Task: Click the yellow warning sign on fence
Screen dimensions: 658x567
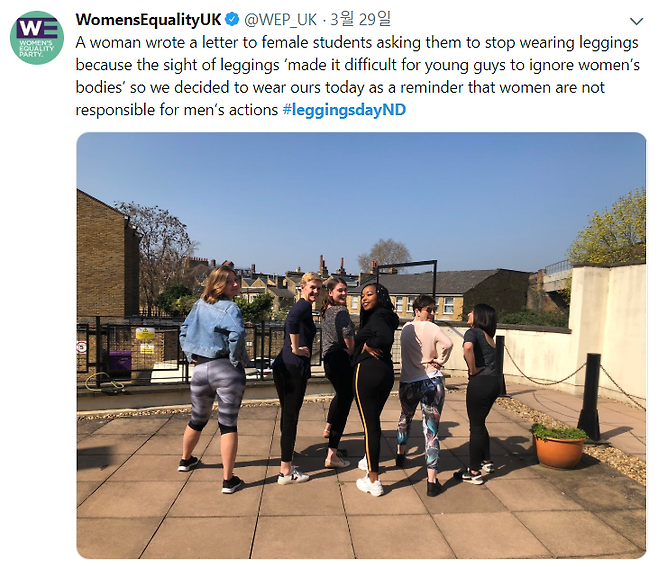Action: tap(145, 334)
